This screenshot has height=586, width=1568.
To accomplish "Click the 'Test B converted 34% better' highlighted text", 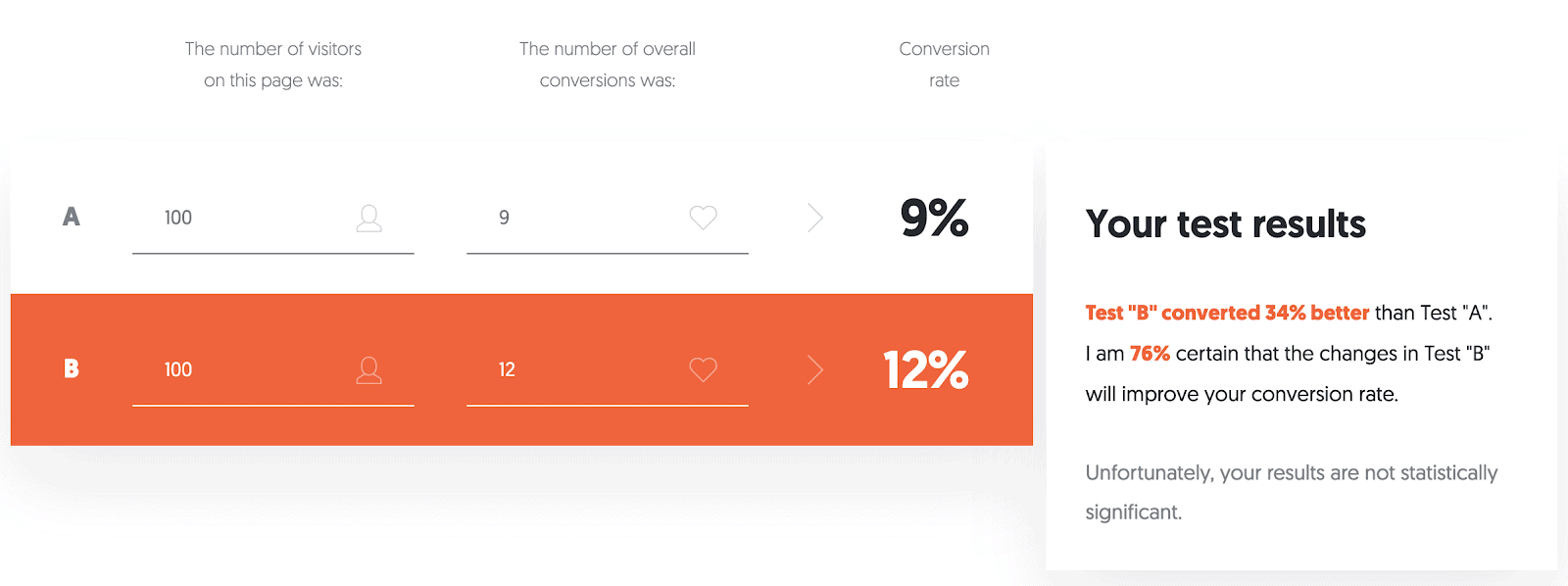I will click(1225, 312).
